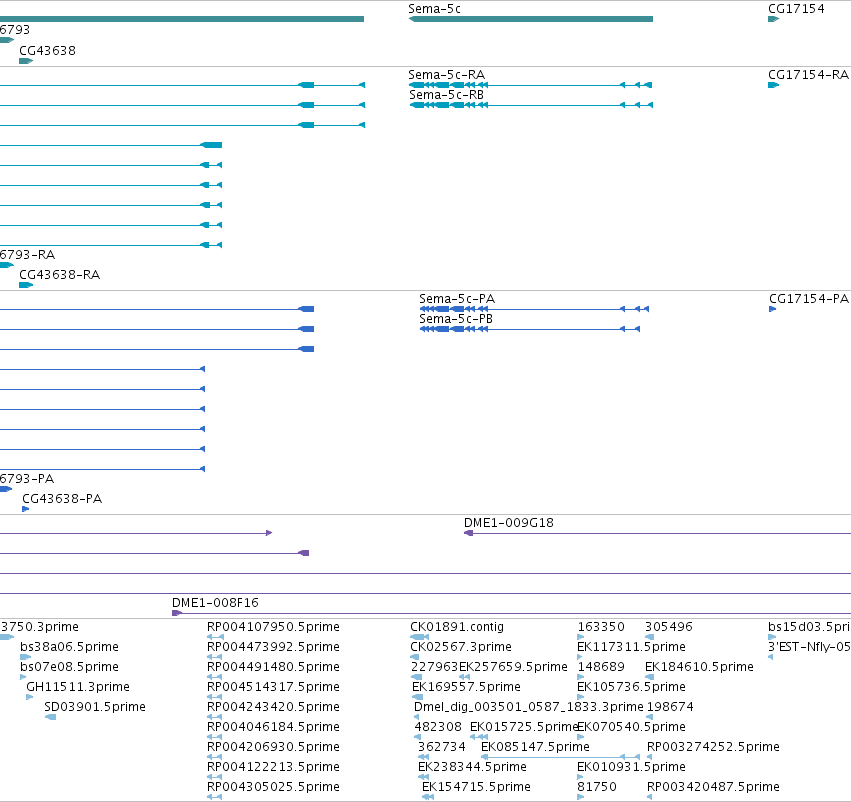Select the RP004107950.5prime EST
The width and height of the screenshot is (851, 802).
273,627
